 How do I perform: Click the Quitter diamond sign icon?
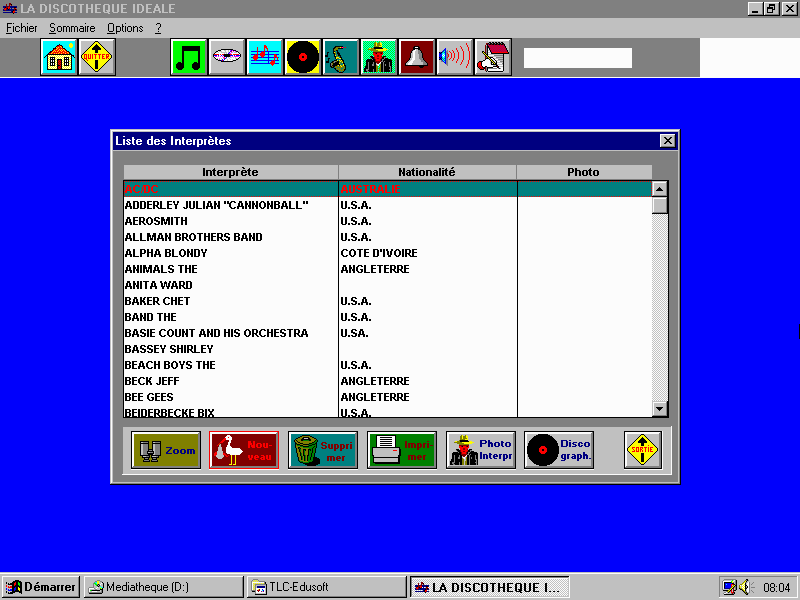click(x=97, y=57)
